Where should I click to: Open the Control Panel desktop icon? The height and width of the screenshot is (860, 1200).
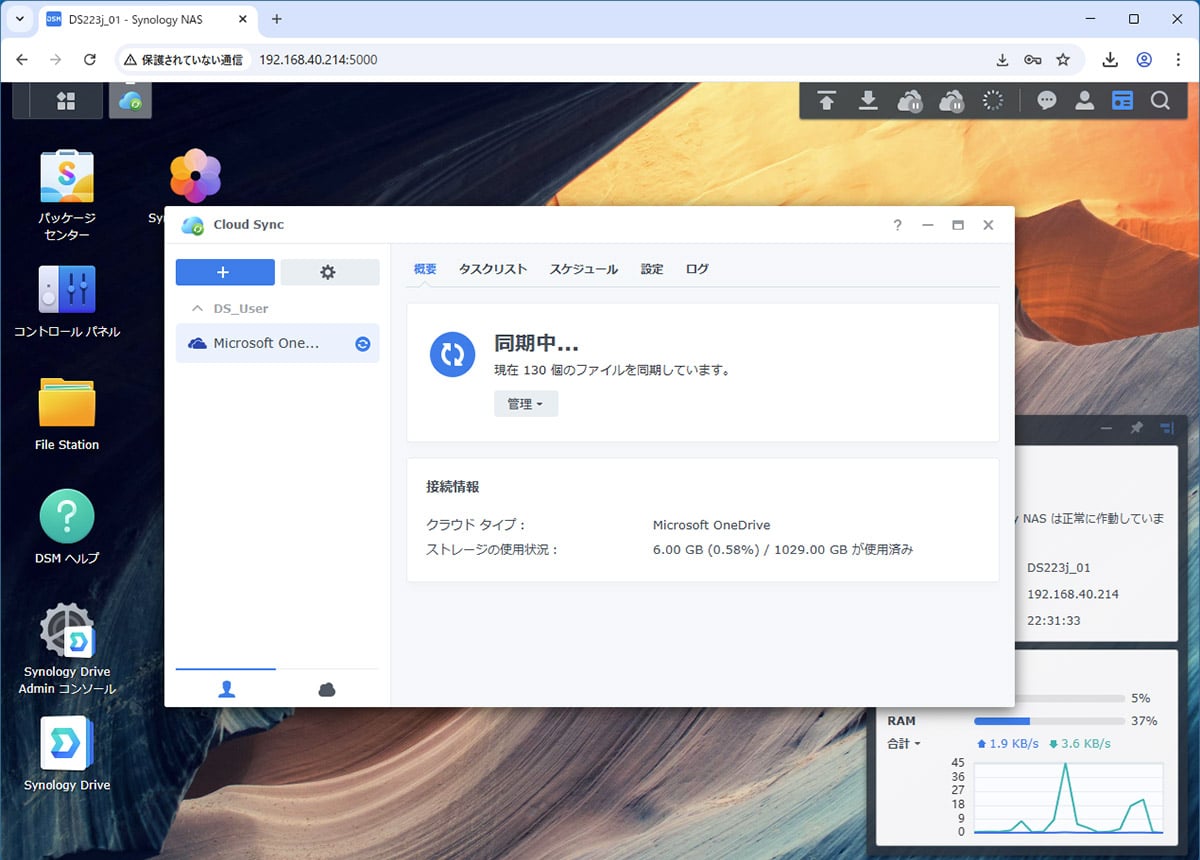pos(67,290)
